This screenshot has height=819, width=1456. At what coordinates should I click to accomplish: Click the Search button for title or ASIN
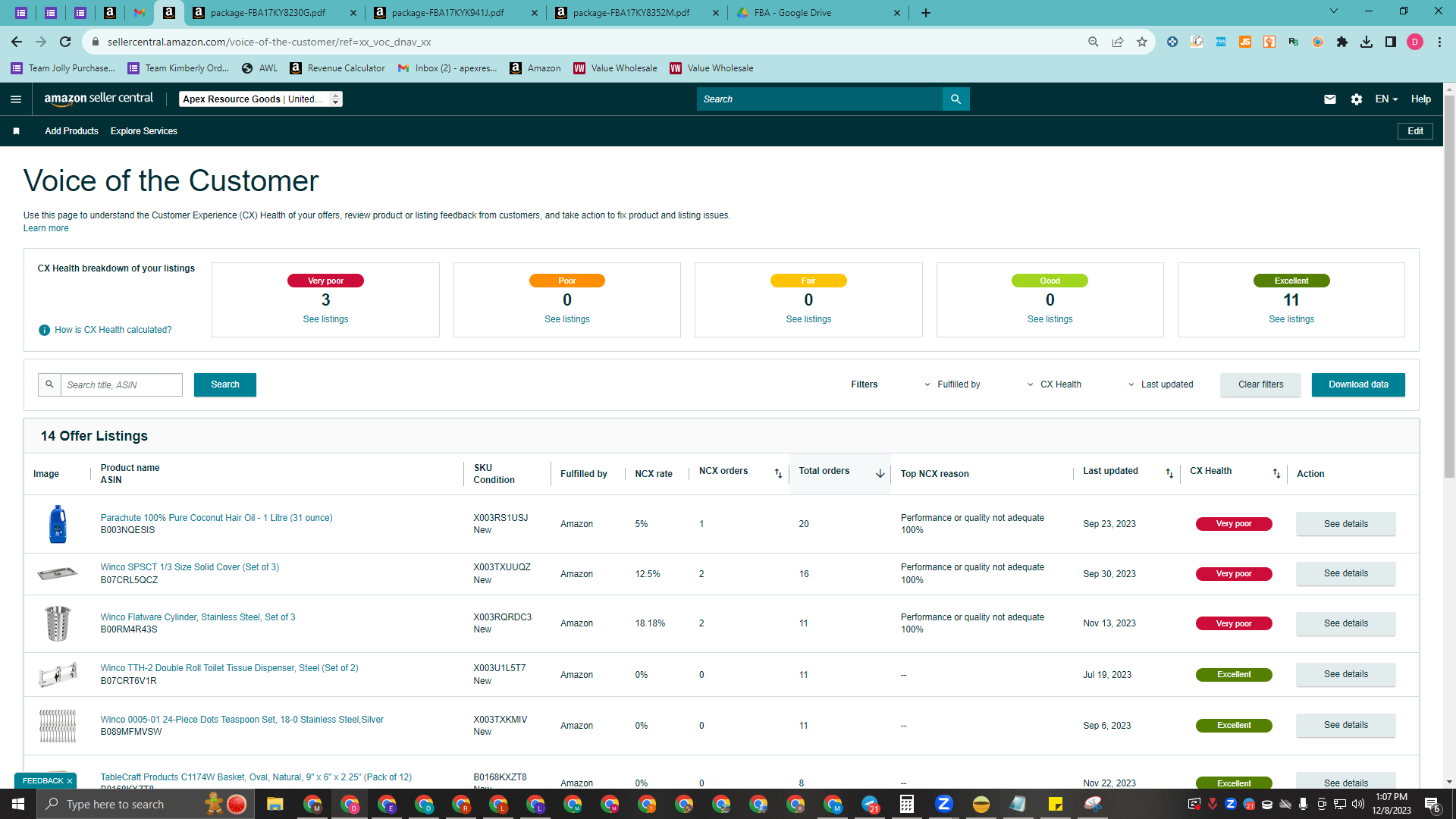click(x=225, y=384)
